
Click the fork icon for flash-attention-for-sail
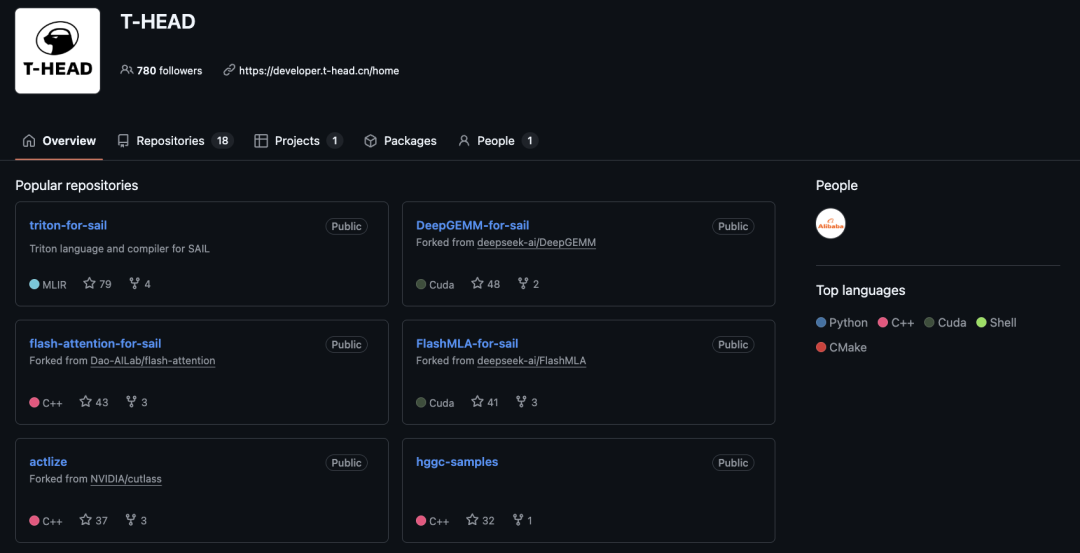click(131, 401)
